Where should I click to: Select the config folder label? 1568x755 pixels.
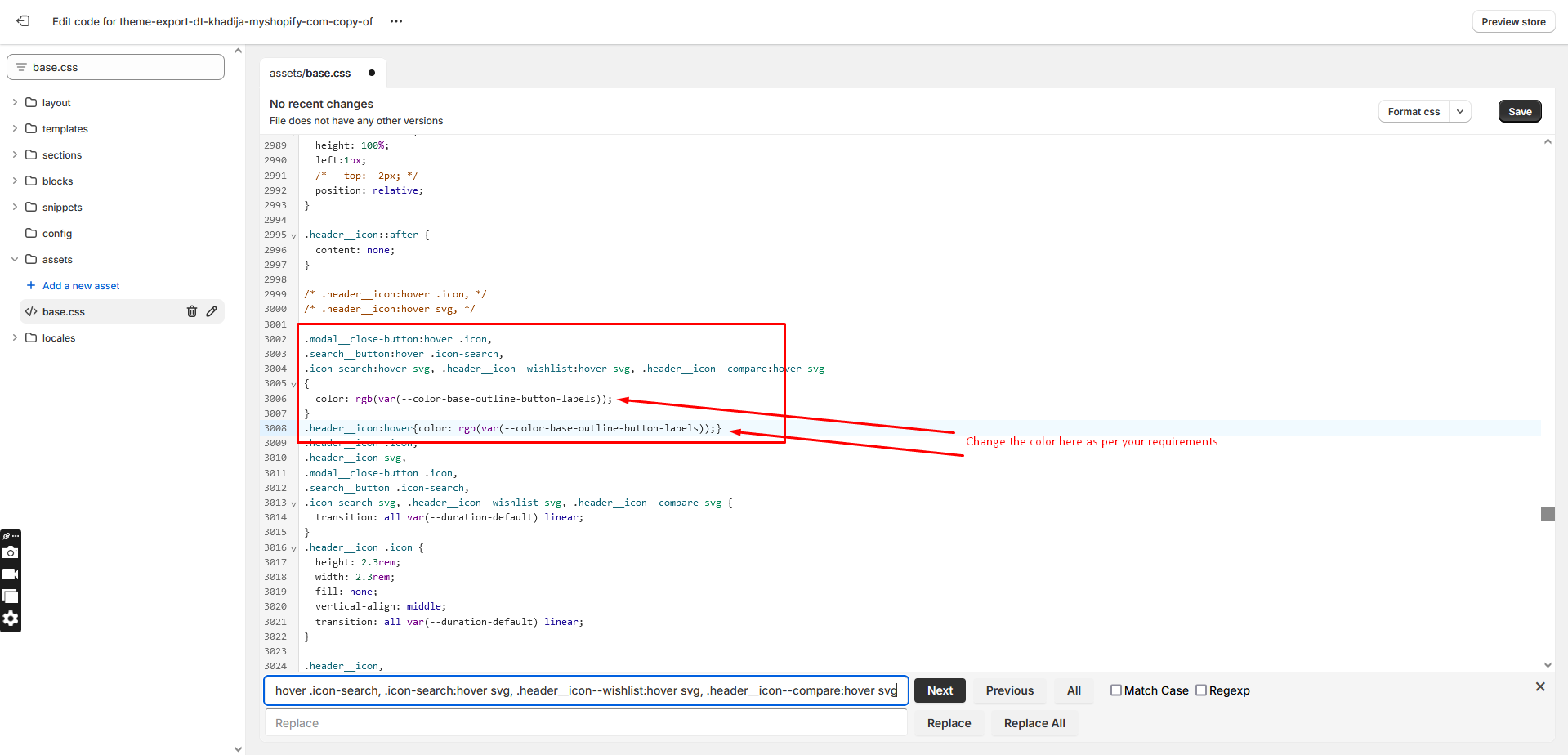pos(57,233)
